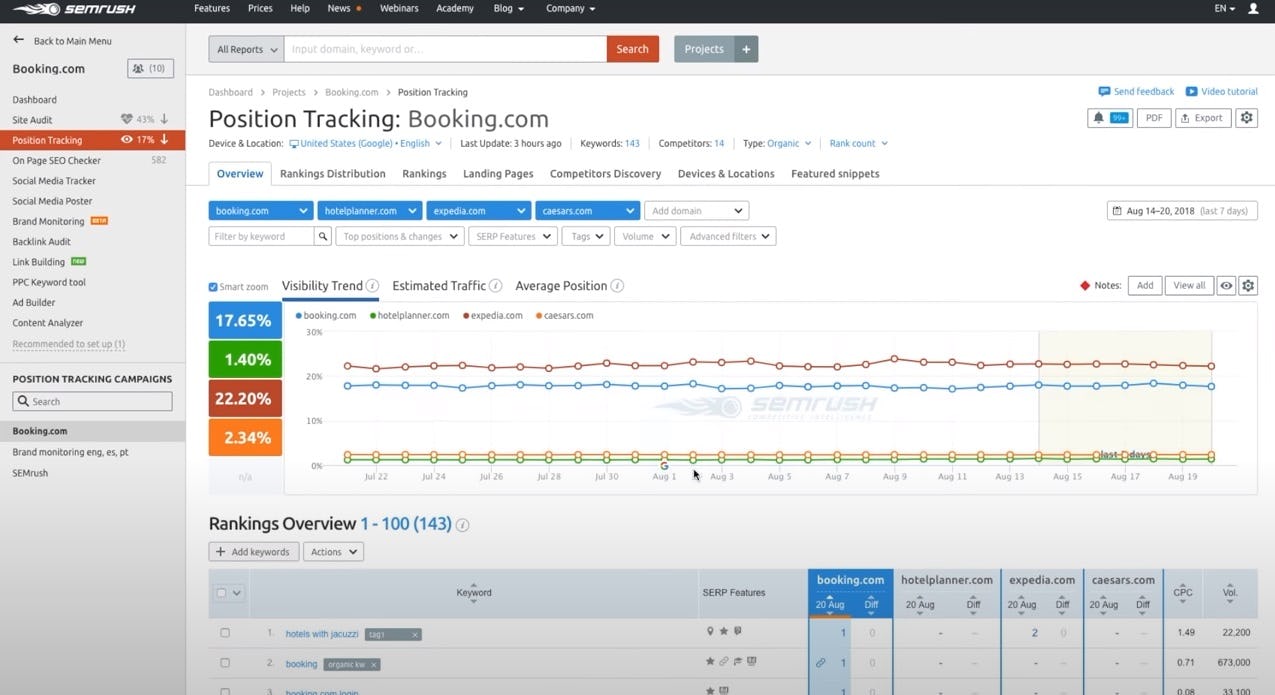Open the All Reports dropdown
The image size is (1275, 695).
pyautogui.click(x=246, y=49)
